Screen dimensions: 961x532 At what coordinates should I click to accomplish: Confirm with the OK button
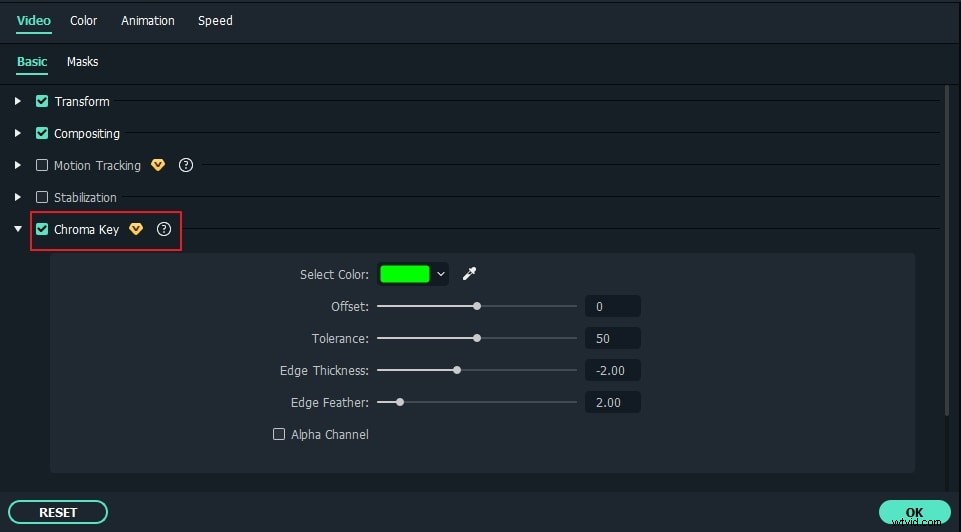[914, 512]
